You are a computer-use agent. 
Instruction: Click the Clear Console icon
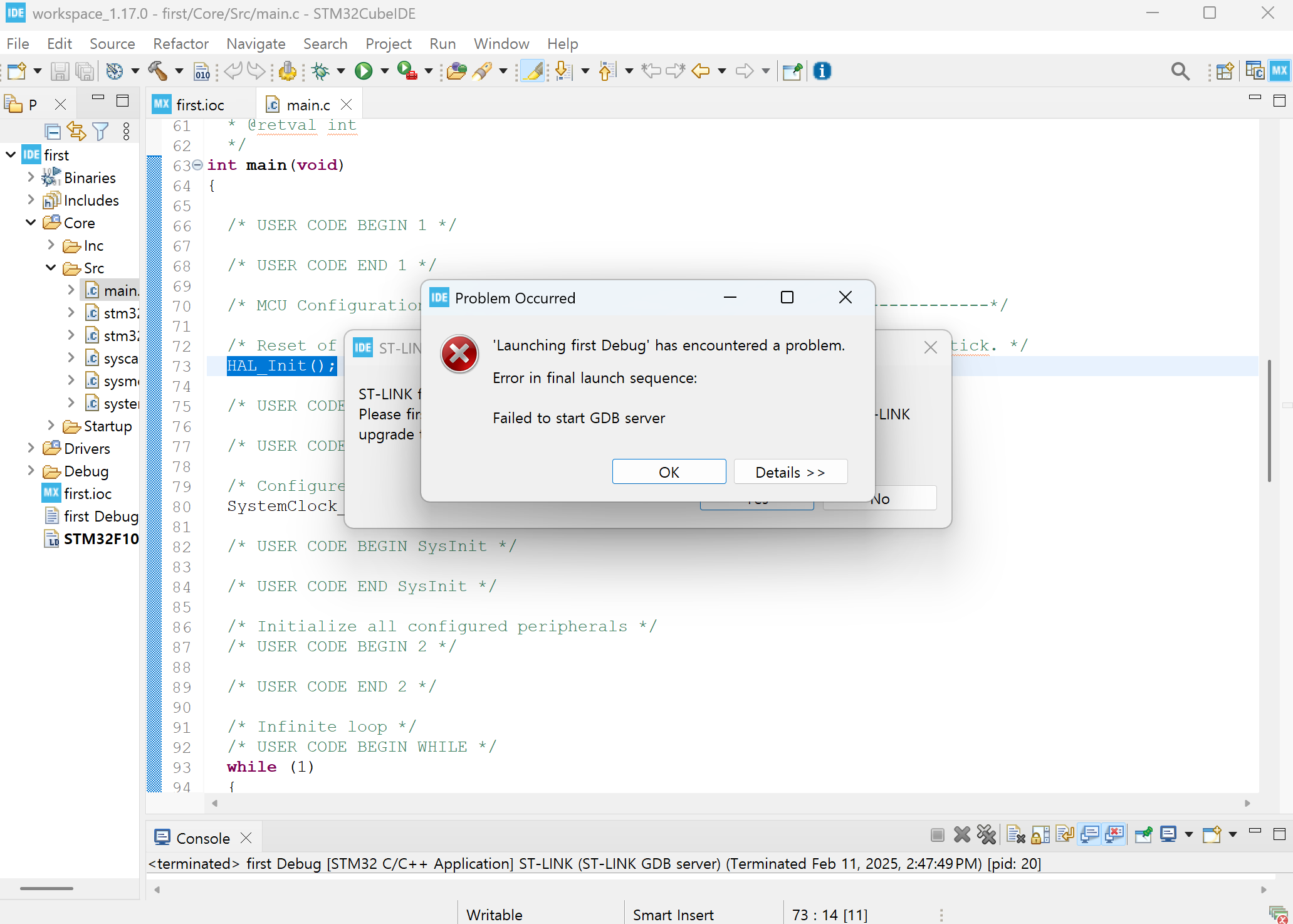(x=1015, y=834)
